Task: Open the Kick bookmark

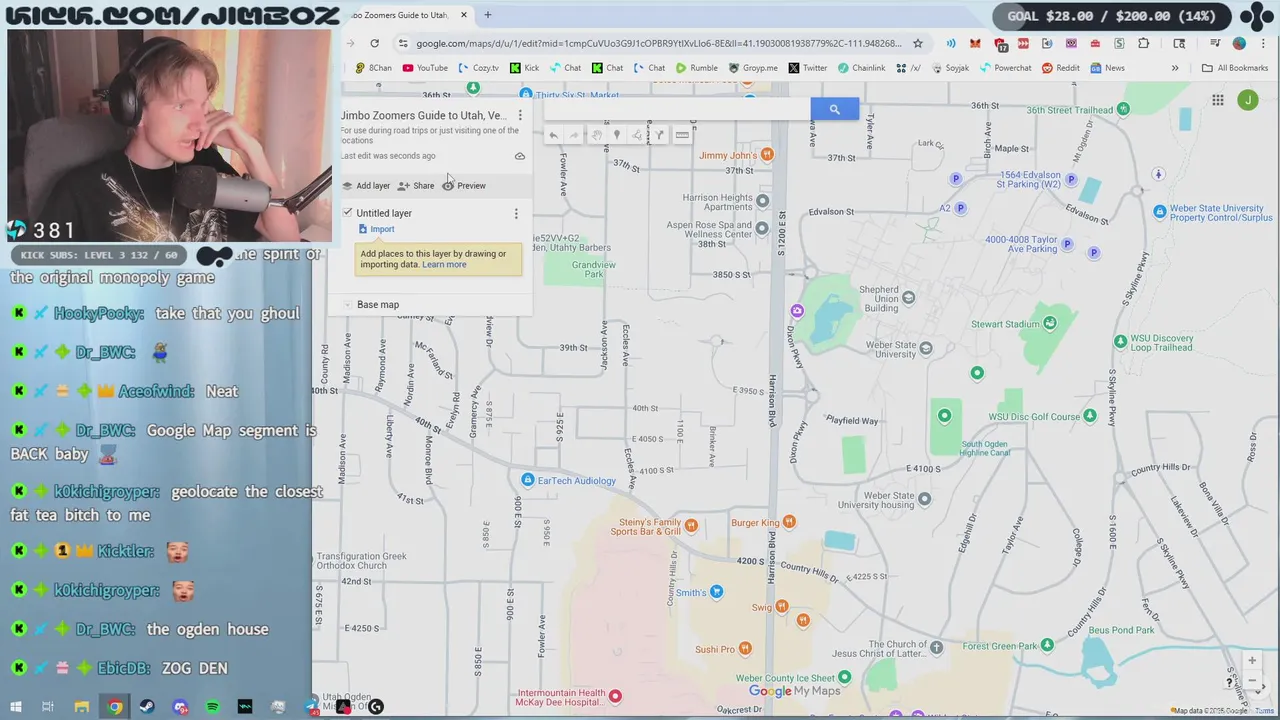Action: tap(525, 68)
